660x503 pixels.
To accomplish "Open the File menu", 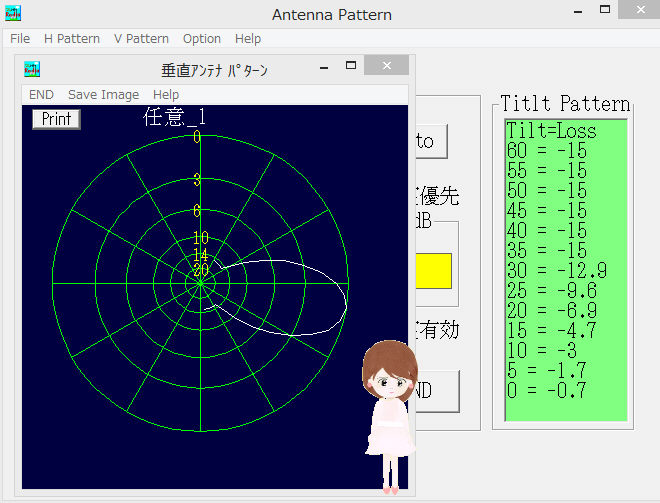I will (x=20, y=39).
